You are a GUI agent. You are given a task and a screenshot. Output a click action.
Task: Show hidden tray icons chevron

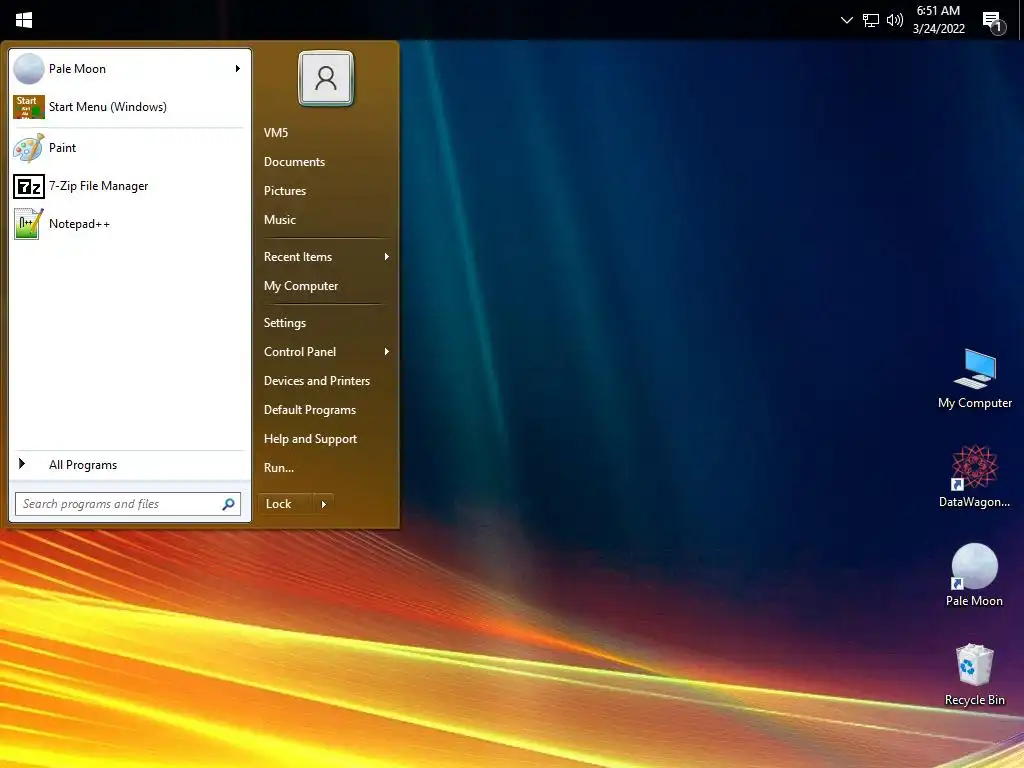[x=846, y=20]
